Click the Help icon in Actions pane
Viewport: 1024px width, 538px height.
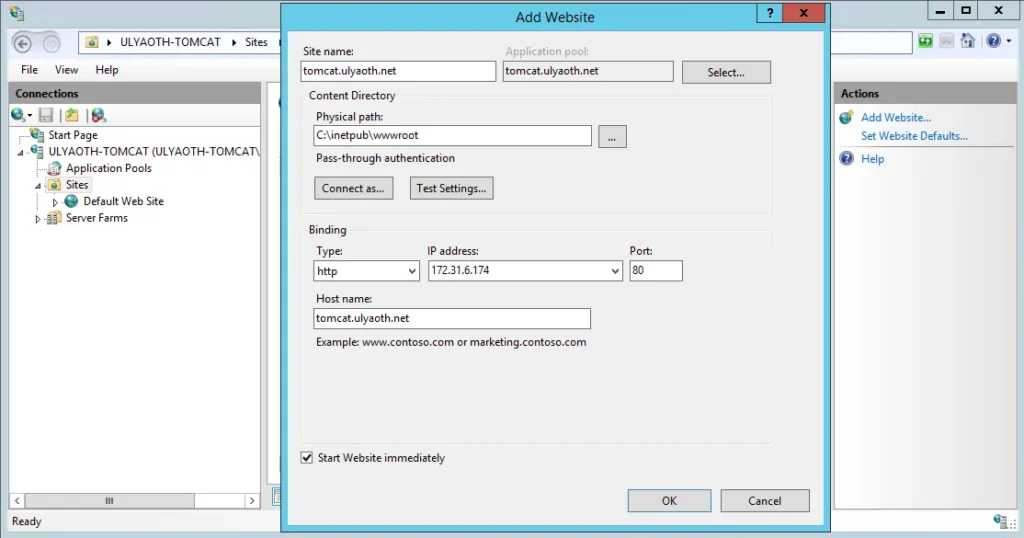point(847,159)
